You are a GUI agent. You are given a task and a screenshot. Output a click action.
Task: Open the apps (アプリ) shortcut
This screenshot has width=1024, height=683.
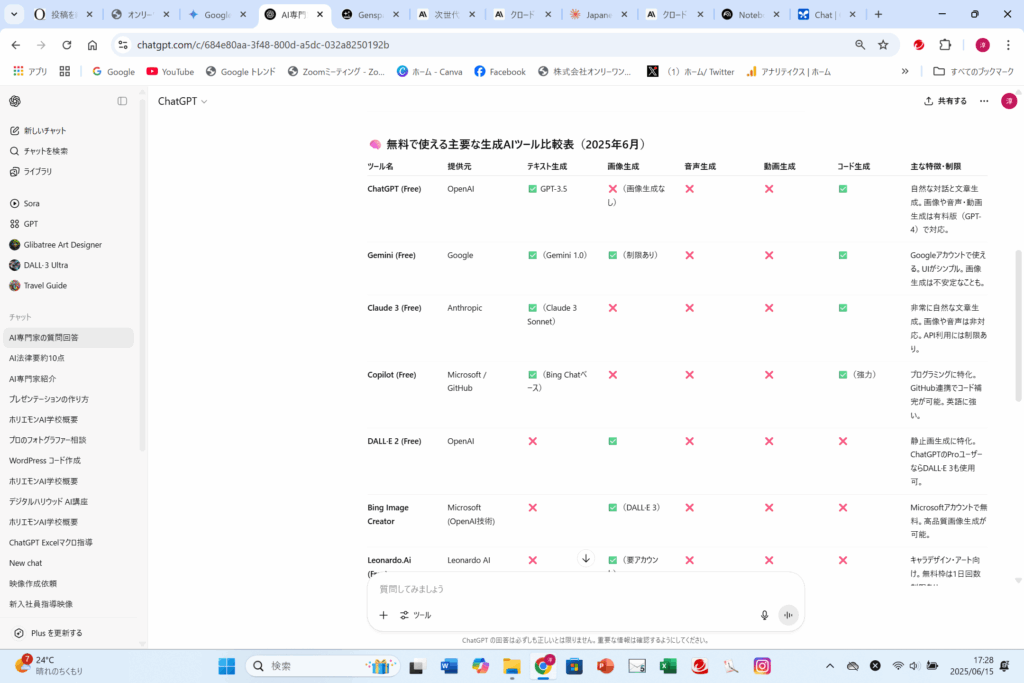(x=30, y=72)
